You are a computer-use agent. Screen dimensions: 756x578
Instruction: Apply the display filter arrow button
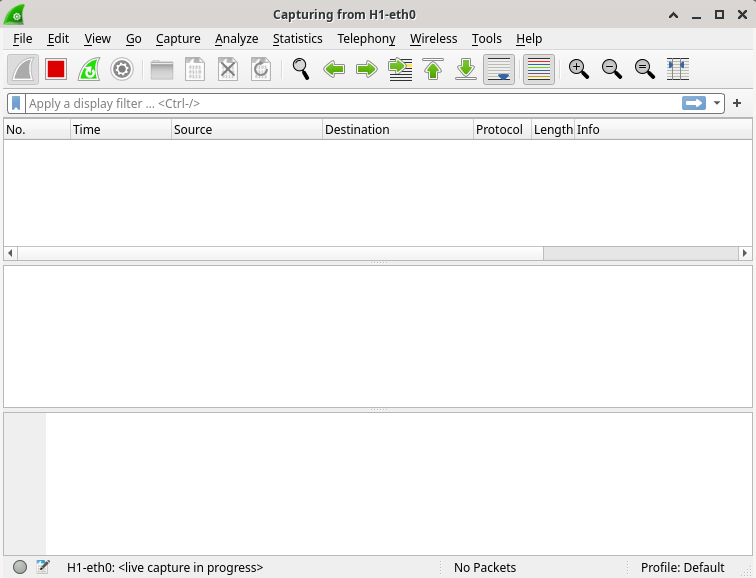coord(694,103)
